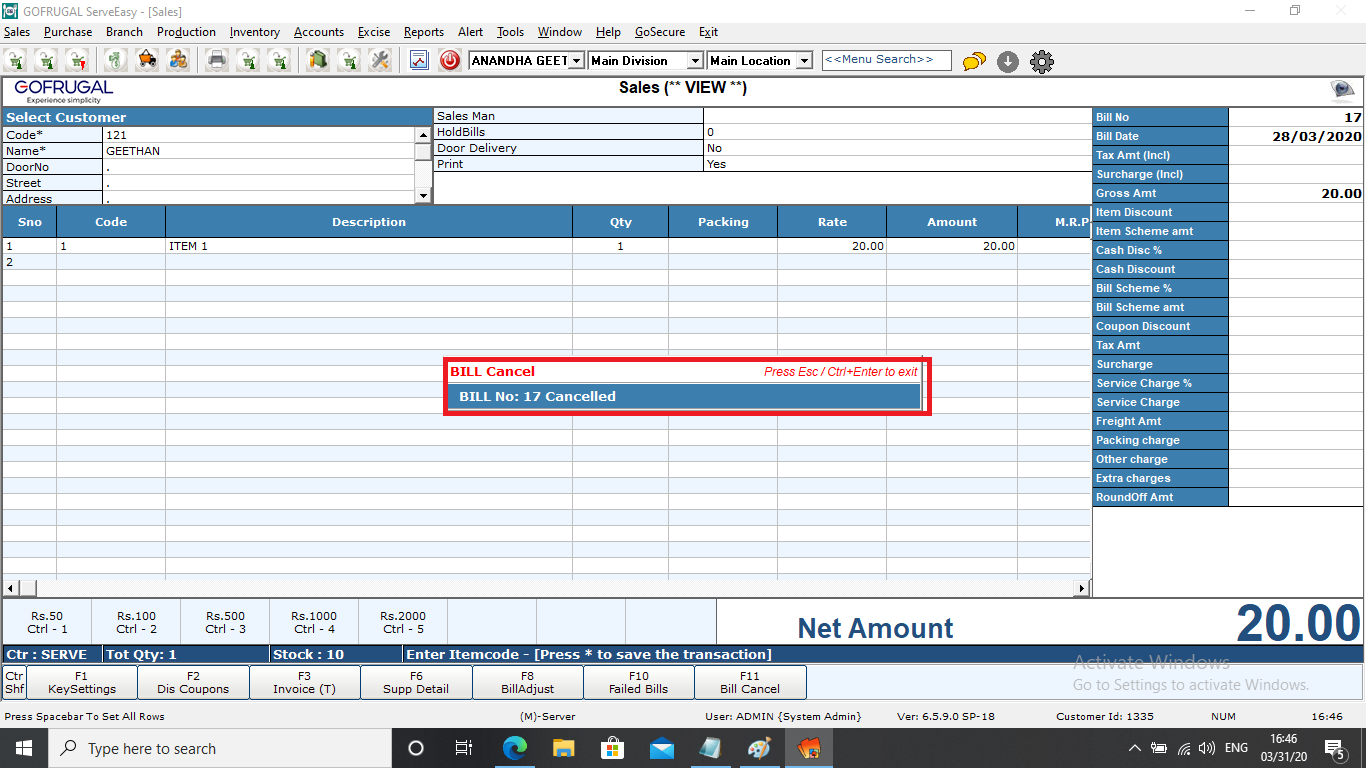Click the F6 Supp Detail button
Screen dimensions: 1366x768
point(416,682)
